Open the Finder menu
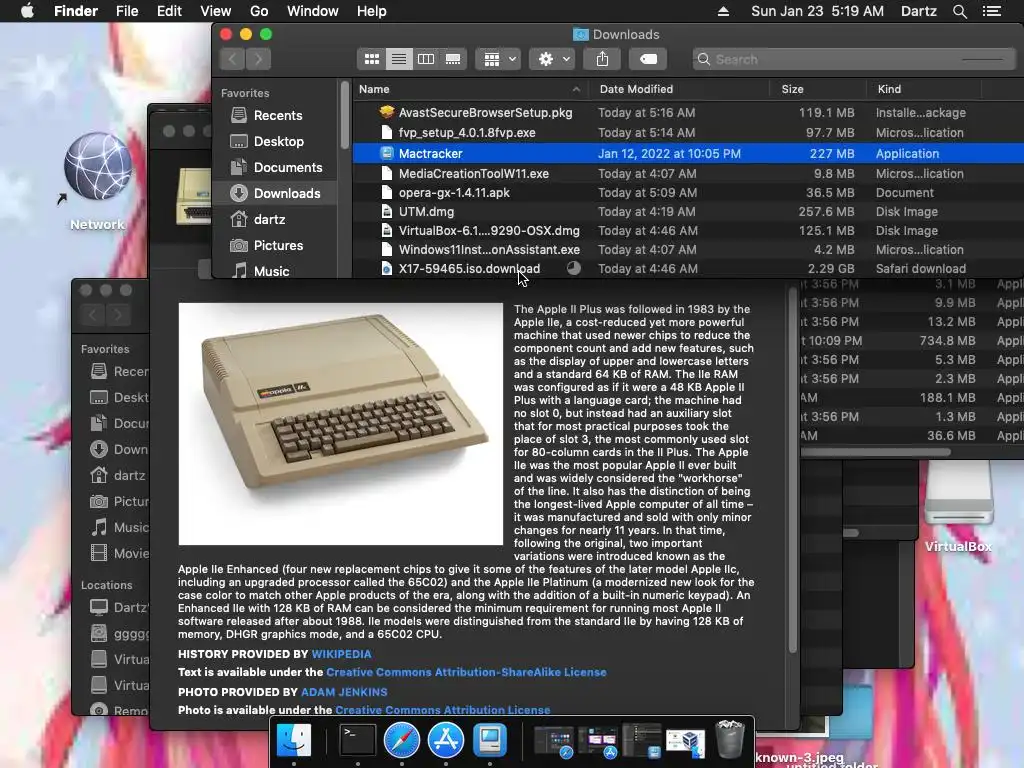1024x768 pixels. (76, 11)
